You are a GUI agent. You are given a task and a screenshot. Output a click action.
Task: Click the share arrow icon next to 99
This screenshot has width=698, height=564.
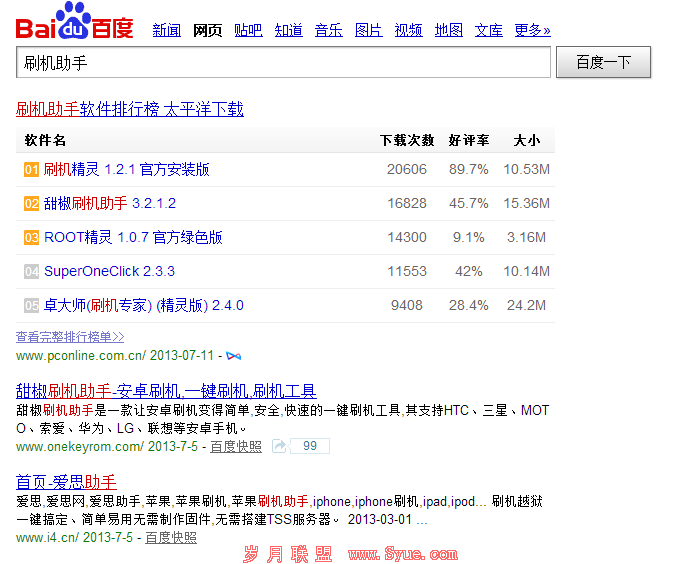click(279, 446)
